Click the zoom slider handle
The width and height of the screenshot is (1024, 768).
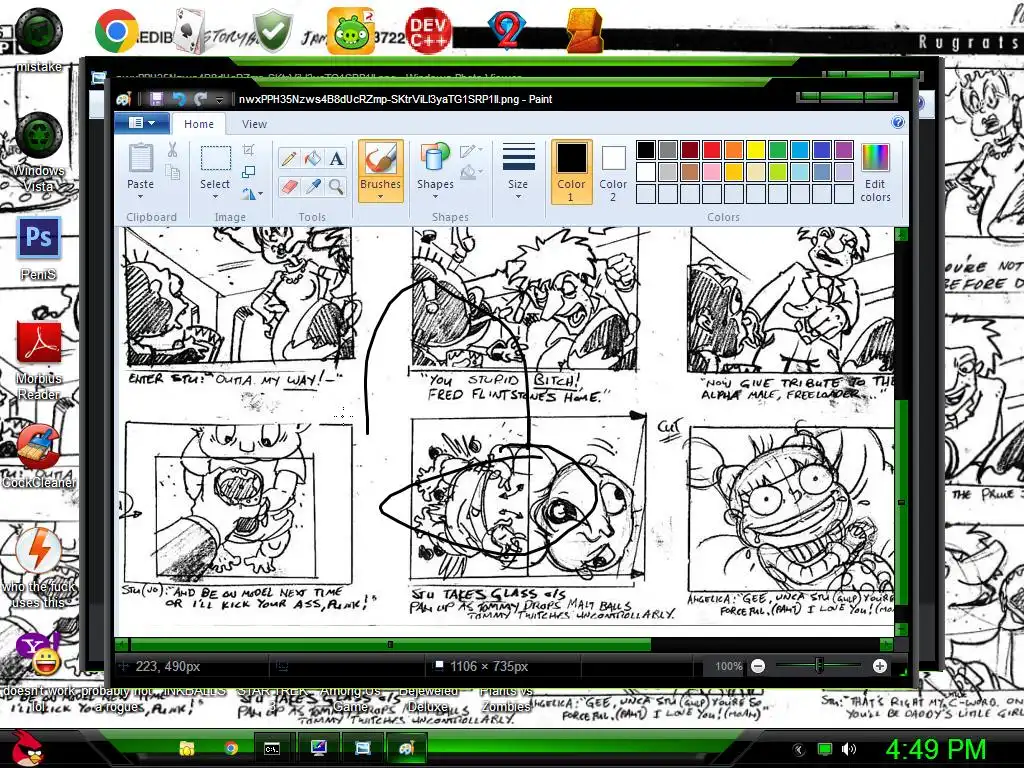(x=819, y=666)
